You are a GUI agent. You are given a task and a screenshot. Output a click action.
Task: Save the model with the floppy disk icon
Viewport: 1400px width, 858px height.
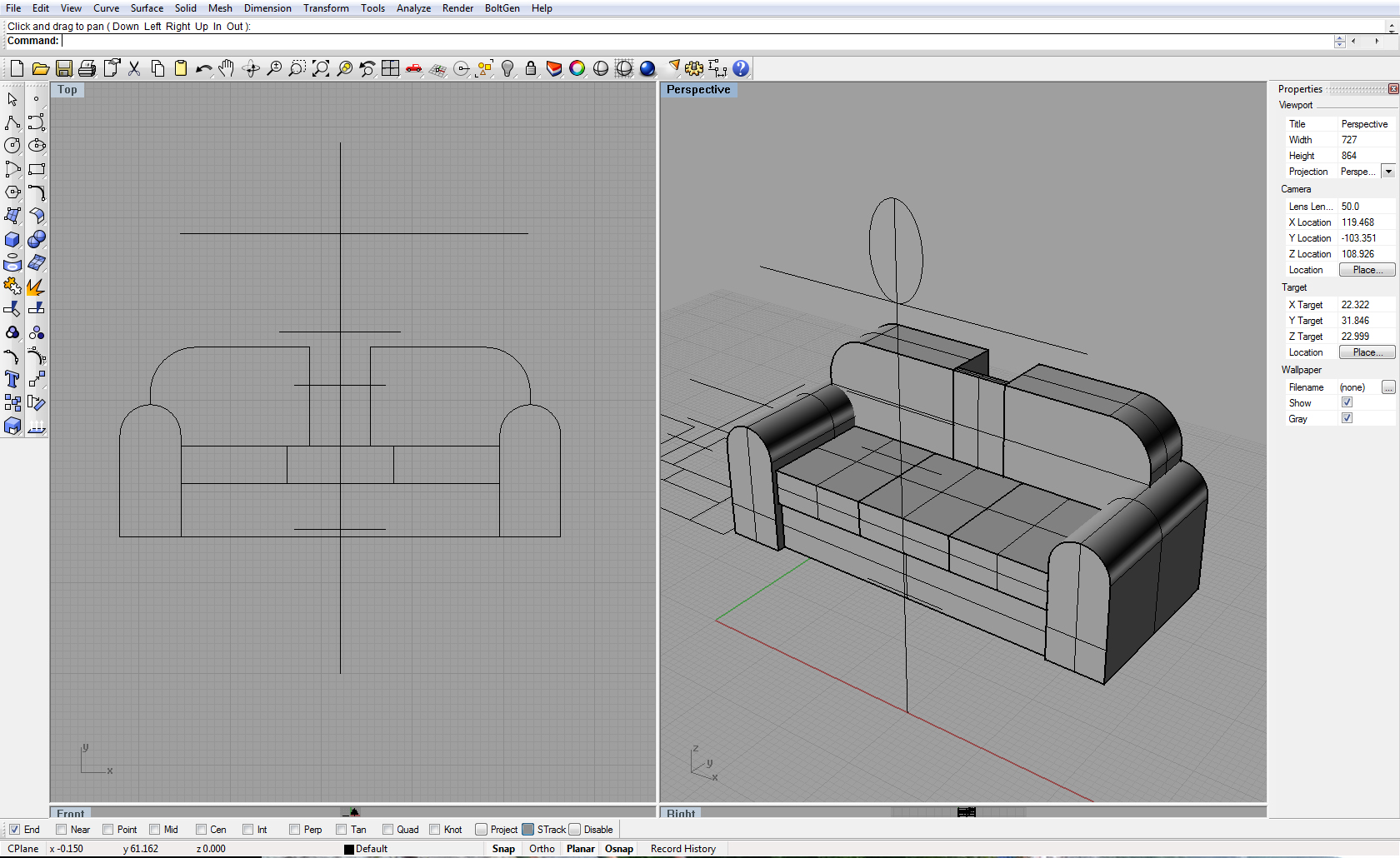pyautogui.click(x=63, y=68)
